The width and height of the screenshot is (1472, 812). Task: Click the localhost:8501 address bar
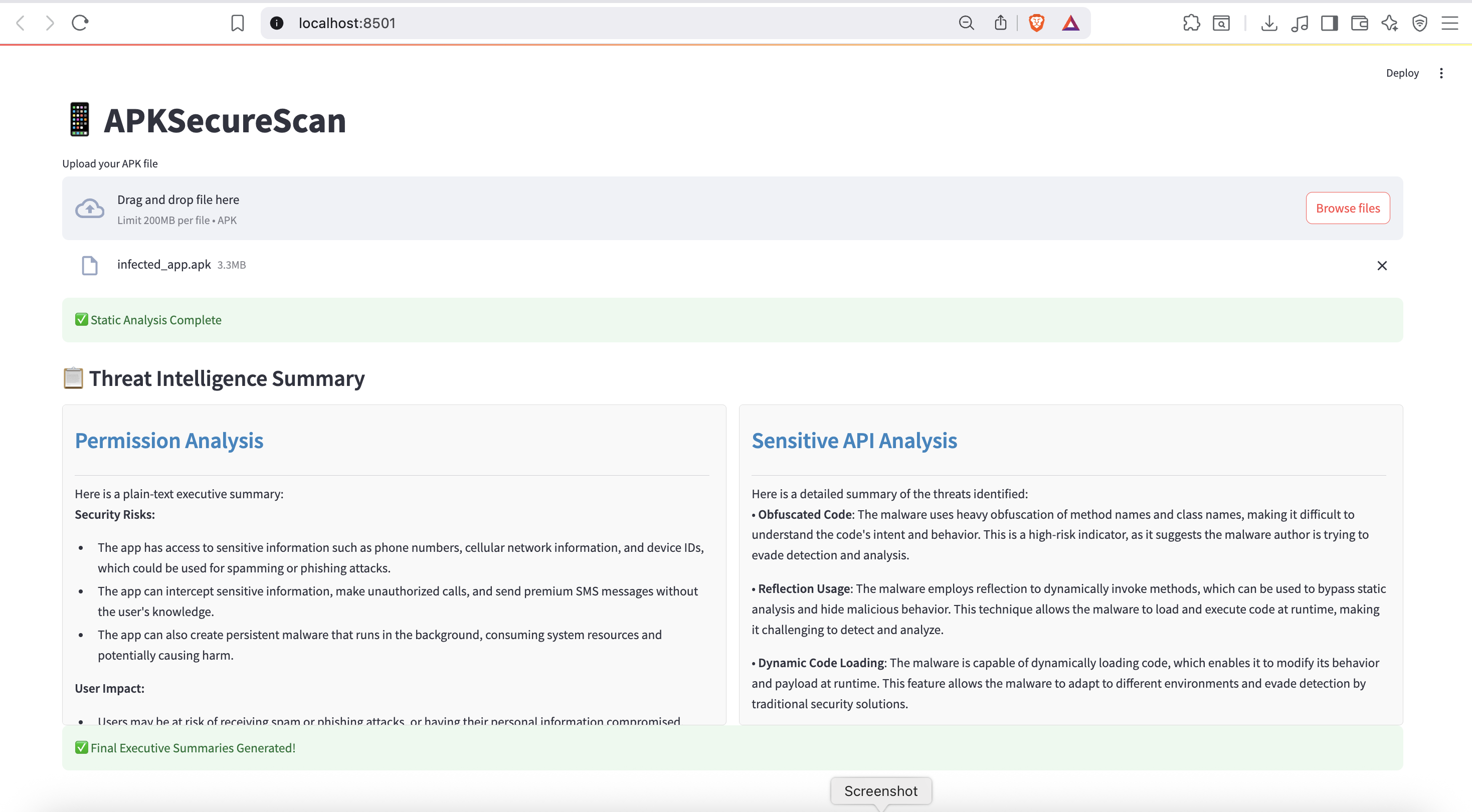pyautogui.click(x=572, y=23)
